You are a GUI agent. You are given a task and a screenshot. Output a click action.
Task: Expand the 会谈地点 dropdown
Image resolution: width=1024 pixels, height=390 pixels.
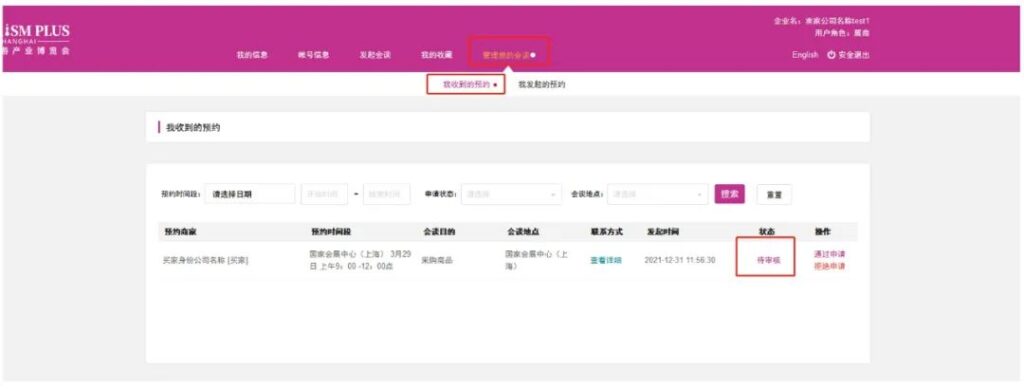[658, 194]
